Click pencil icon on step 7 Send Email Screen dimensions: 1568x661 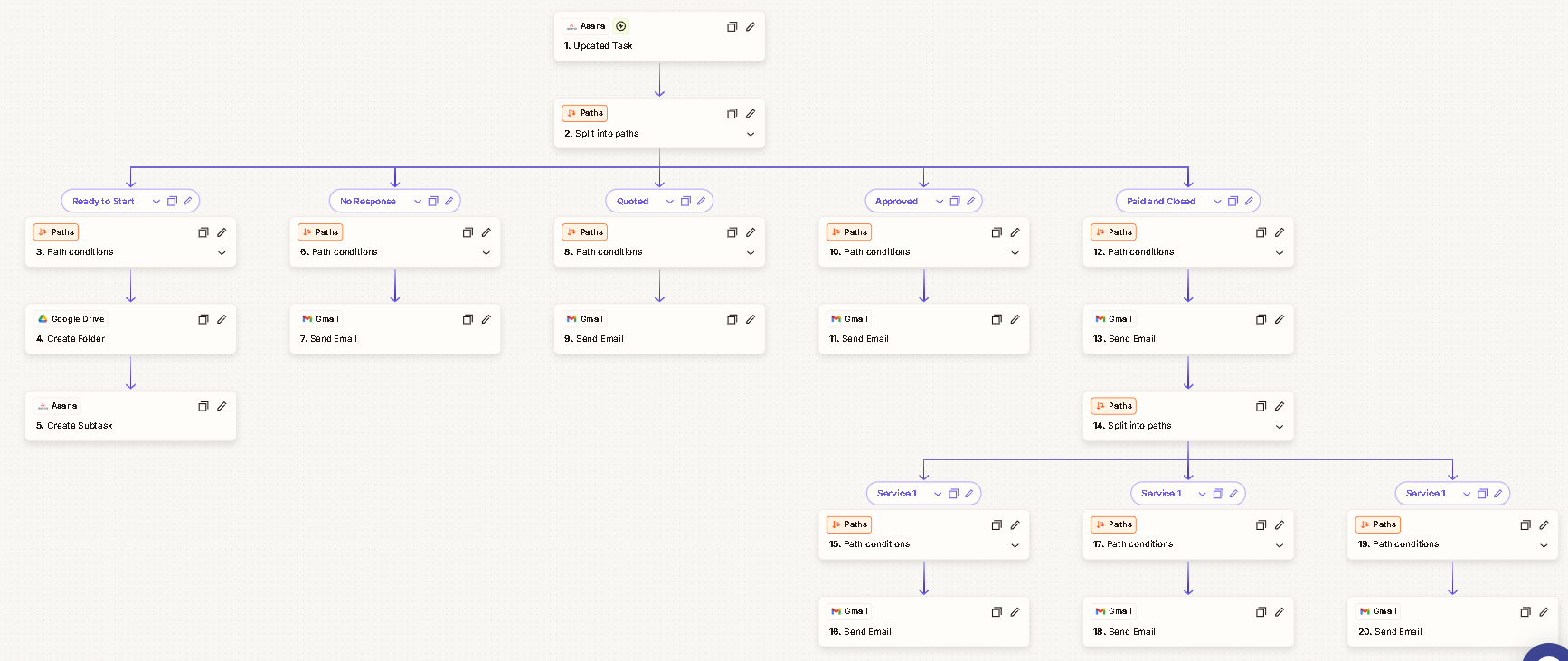tap(486, 319)
